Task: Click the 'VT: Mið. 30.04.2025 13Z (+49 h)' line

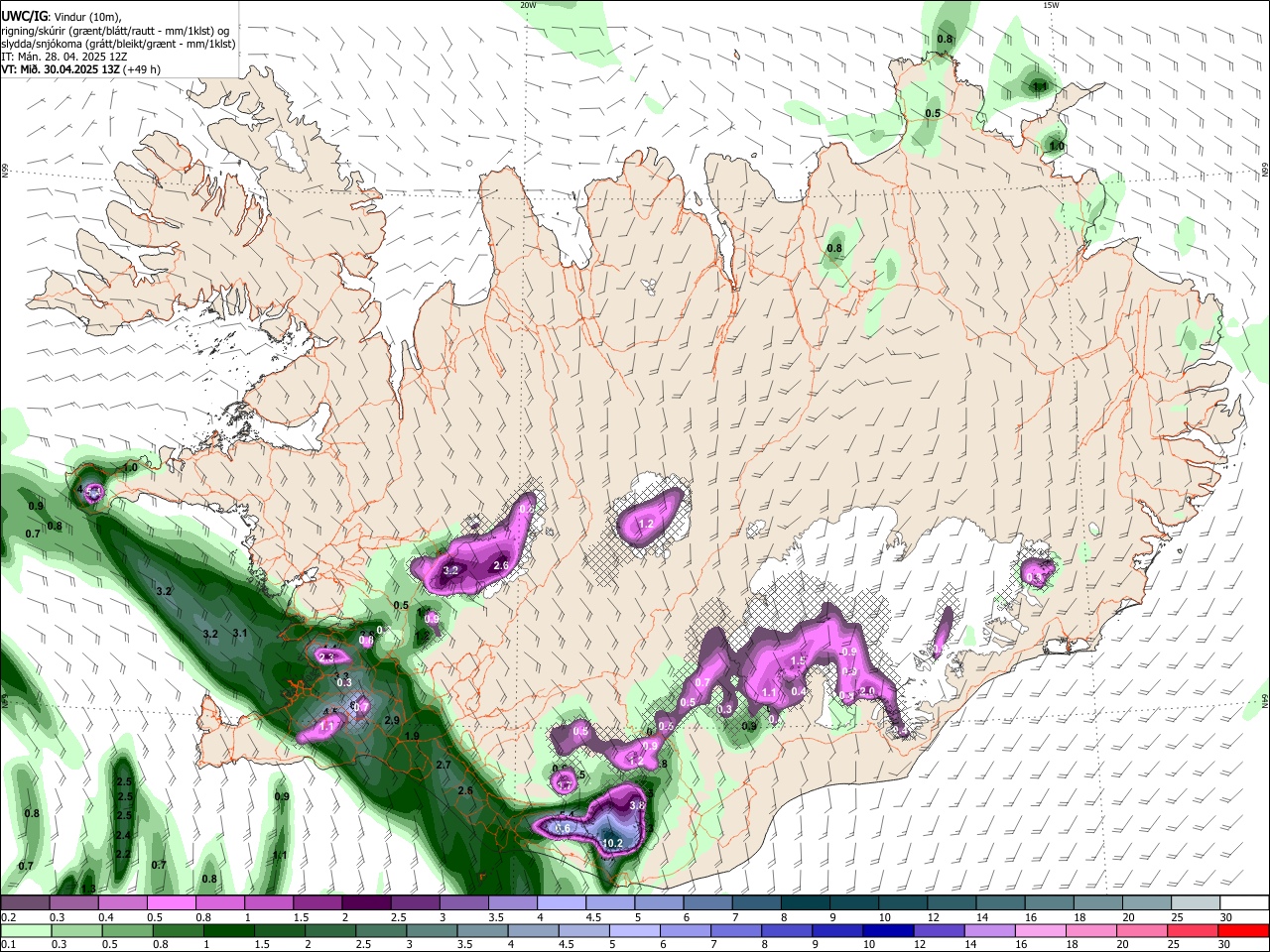Action: [80, 69]
